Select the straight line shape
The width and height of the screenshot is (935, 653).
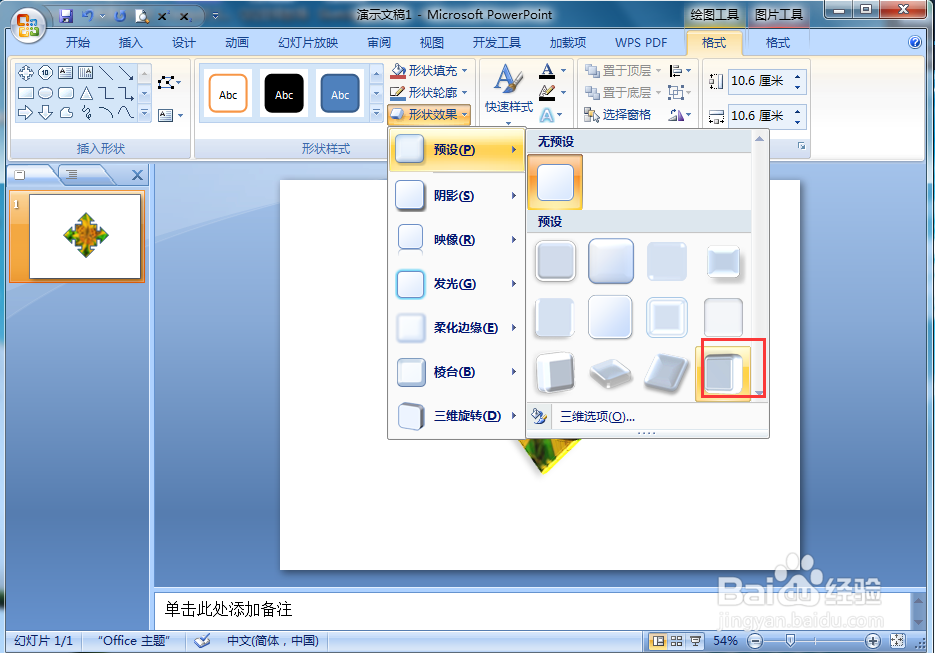(x=106, y=73)
